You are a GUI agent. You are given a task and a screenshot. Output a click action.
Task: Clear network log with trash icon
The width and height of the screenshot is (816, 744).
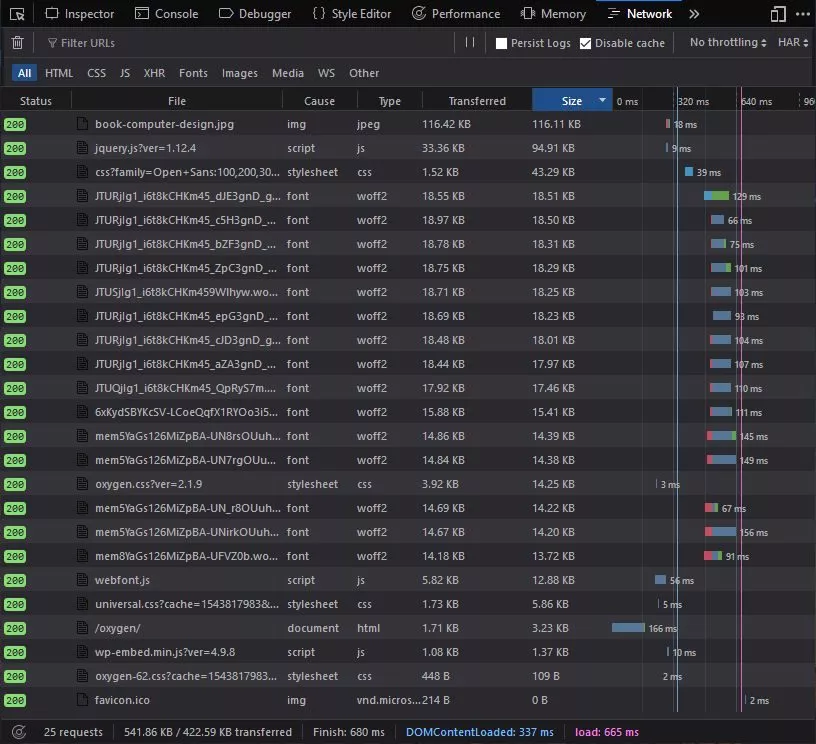click(17, 43)
